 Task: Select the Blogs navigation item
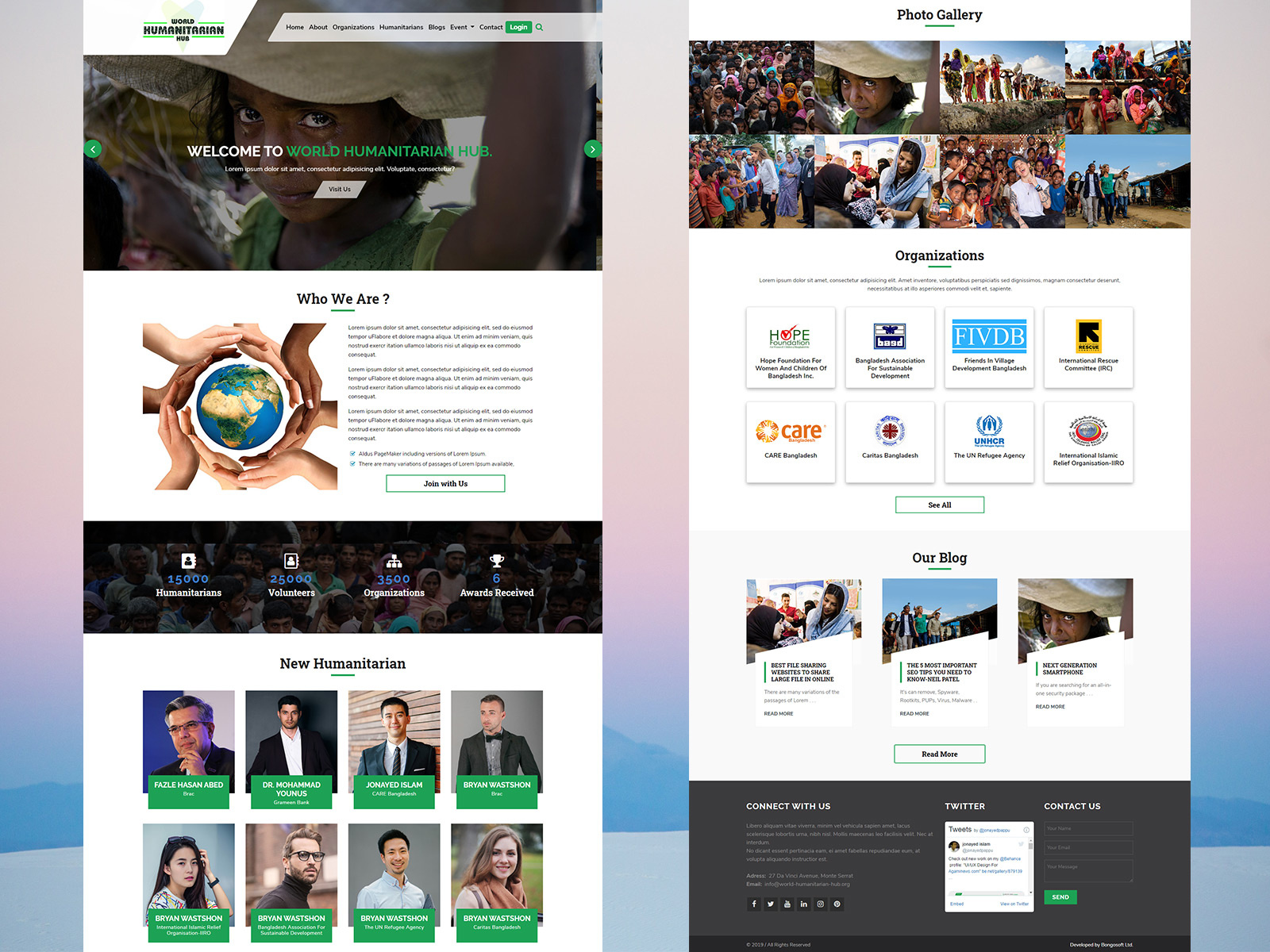pyautogui.click(x=436, y=26)
